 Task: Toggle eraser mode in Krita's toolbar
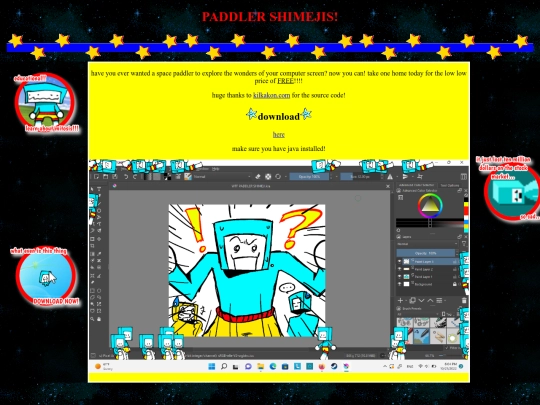[258, 177]
